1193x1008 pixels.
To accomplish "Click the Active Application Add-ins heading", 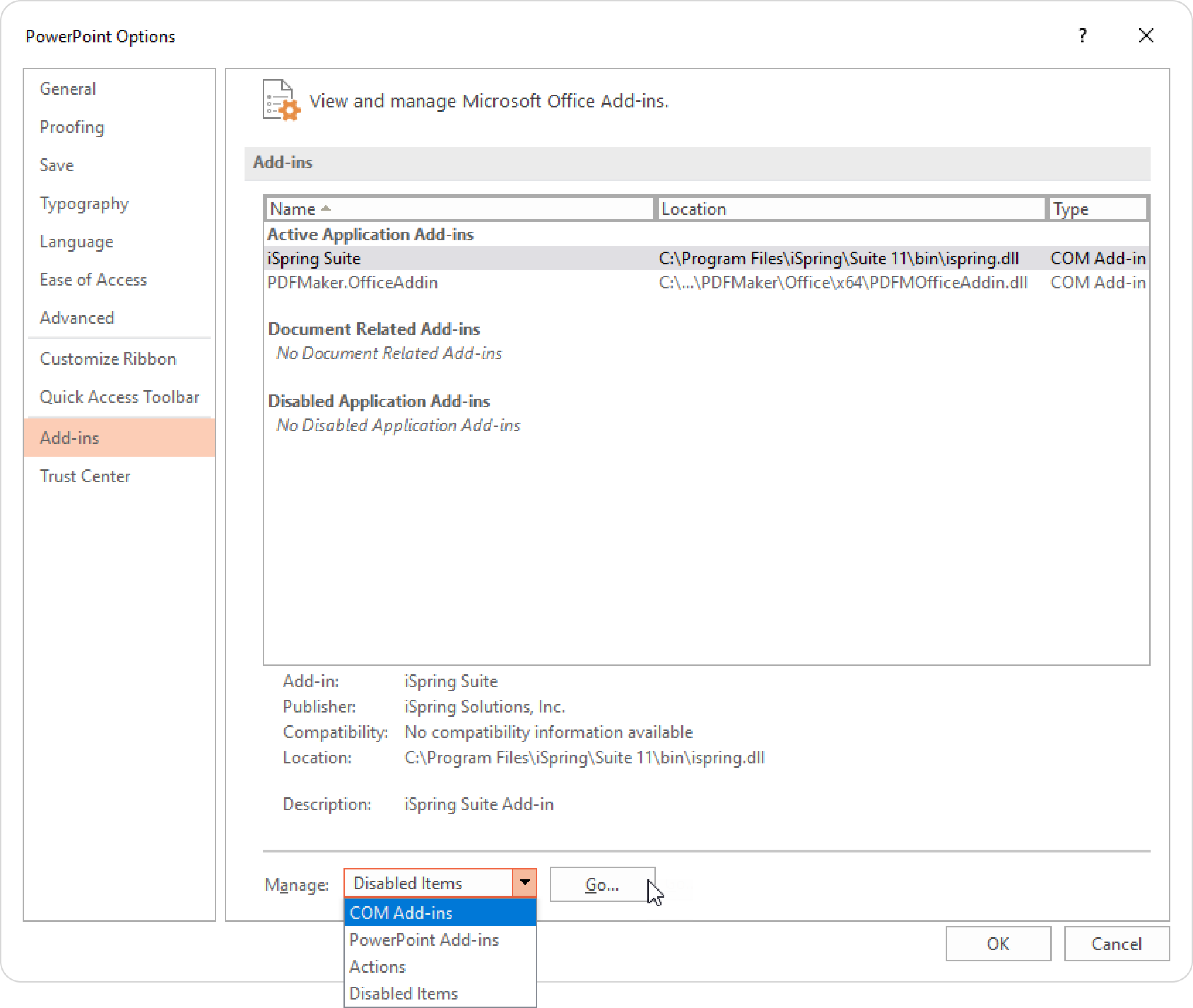I will [x=370, y=234].
